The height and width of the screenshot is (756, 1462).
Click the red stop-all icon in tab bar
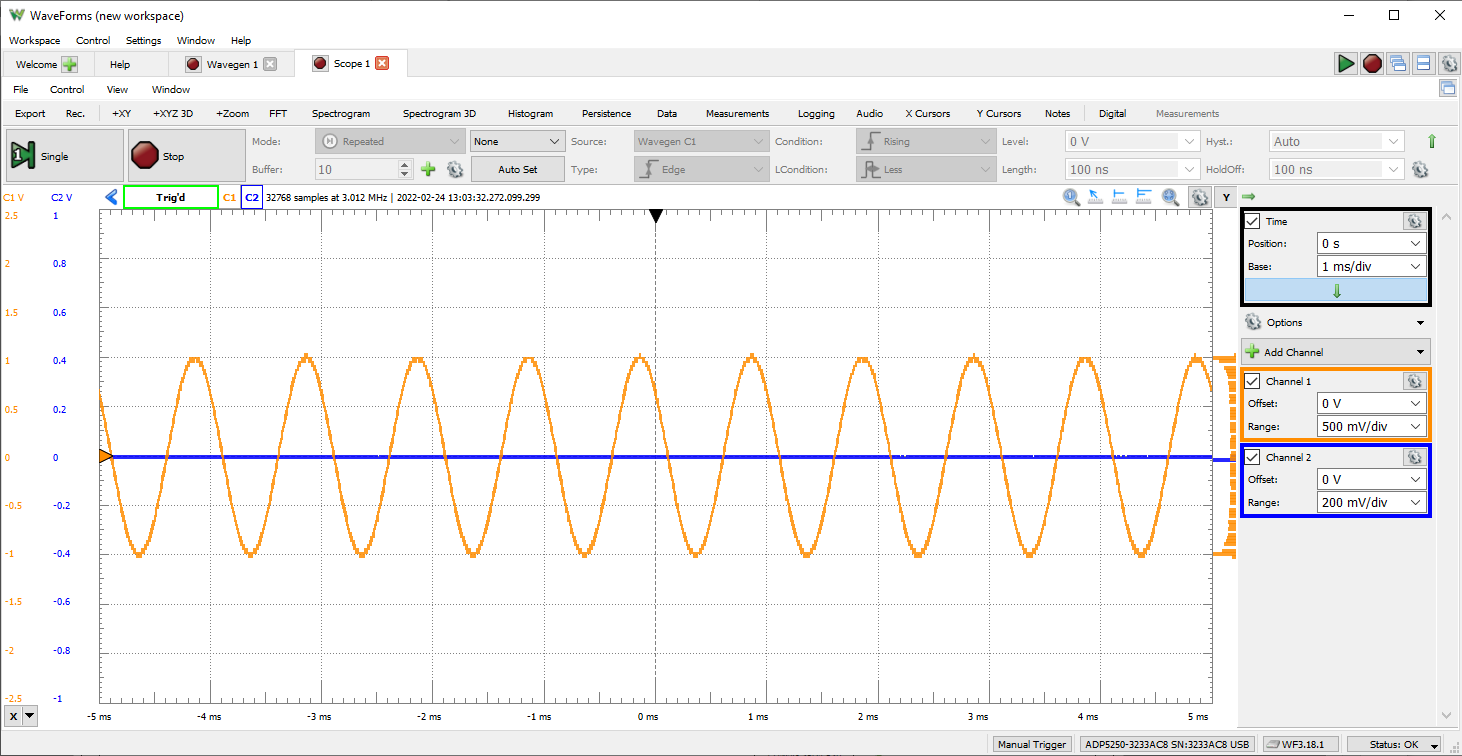tap(1372, 63)
